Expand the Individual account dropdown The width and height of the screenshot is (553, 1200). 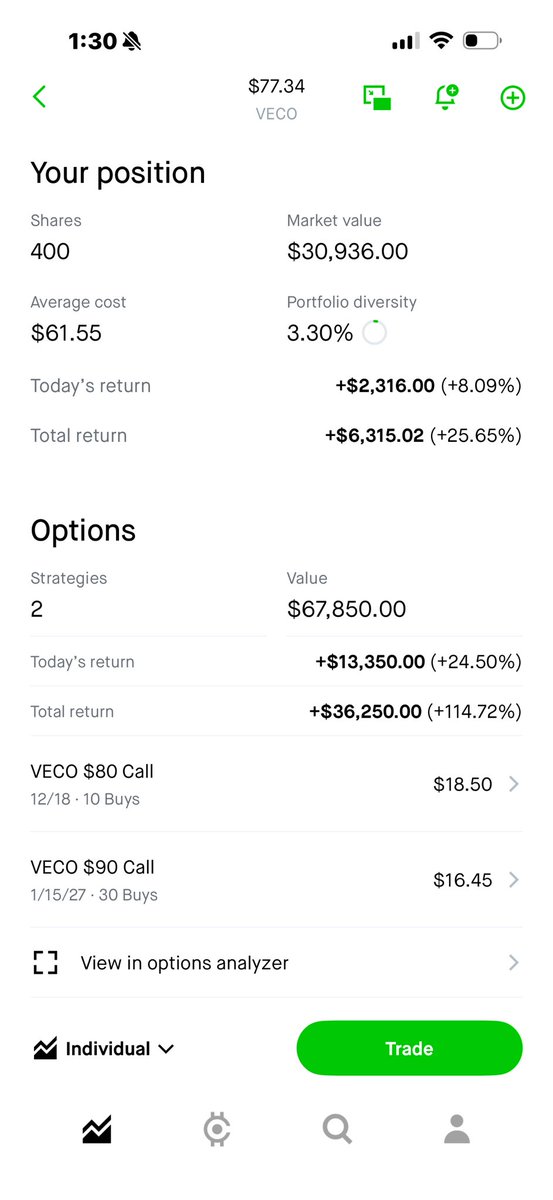click(104, 1049)
